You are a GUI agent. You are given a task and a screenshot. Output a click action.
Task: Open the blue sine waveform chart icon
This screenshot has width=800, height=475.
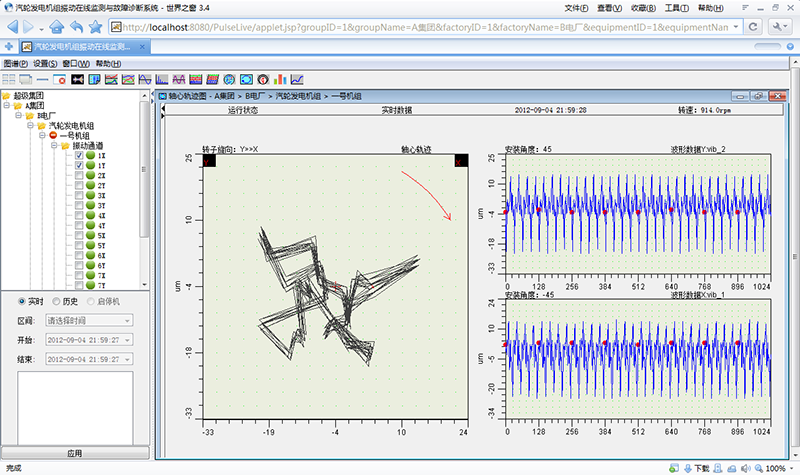point(145,79)
